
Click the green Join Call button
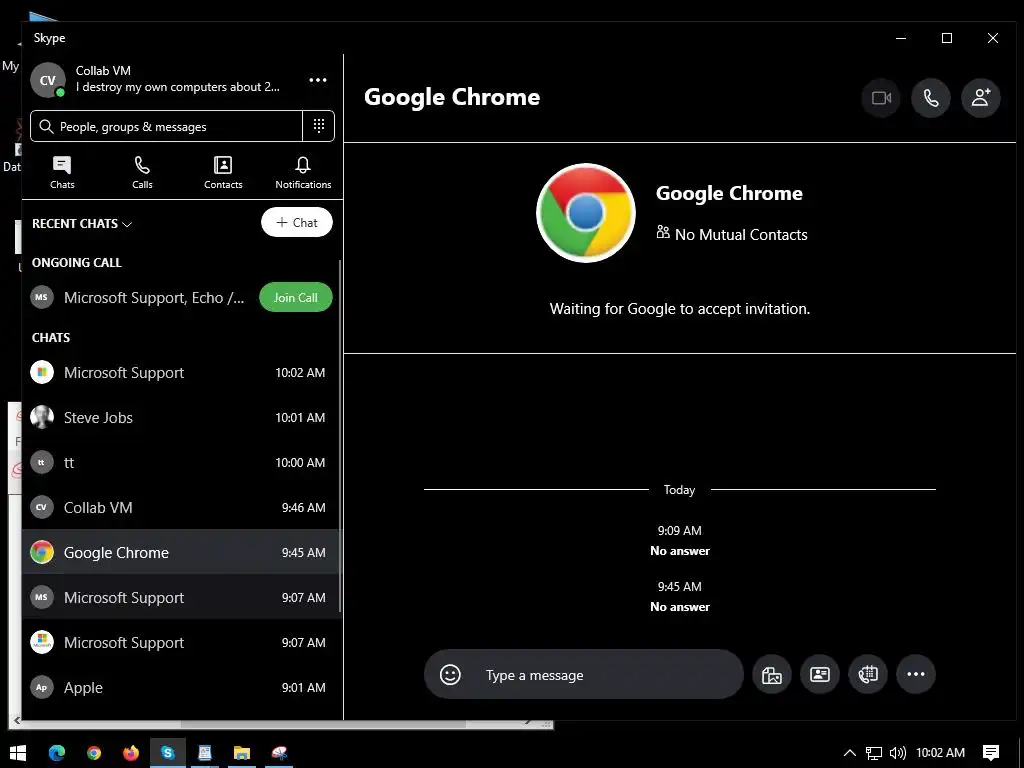point(296,298)
